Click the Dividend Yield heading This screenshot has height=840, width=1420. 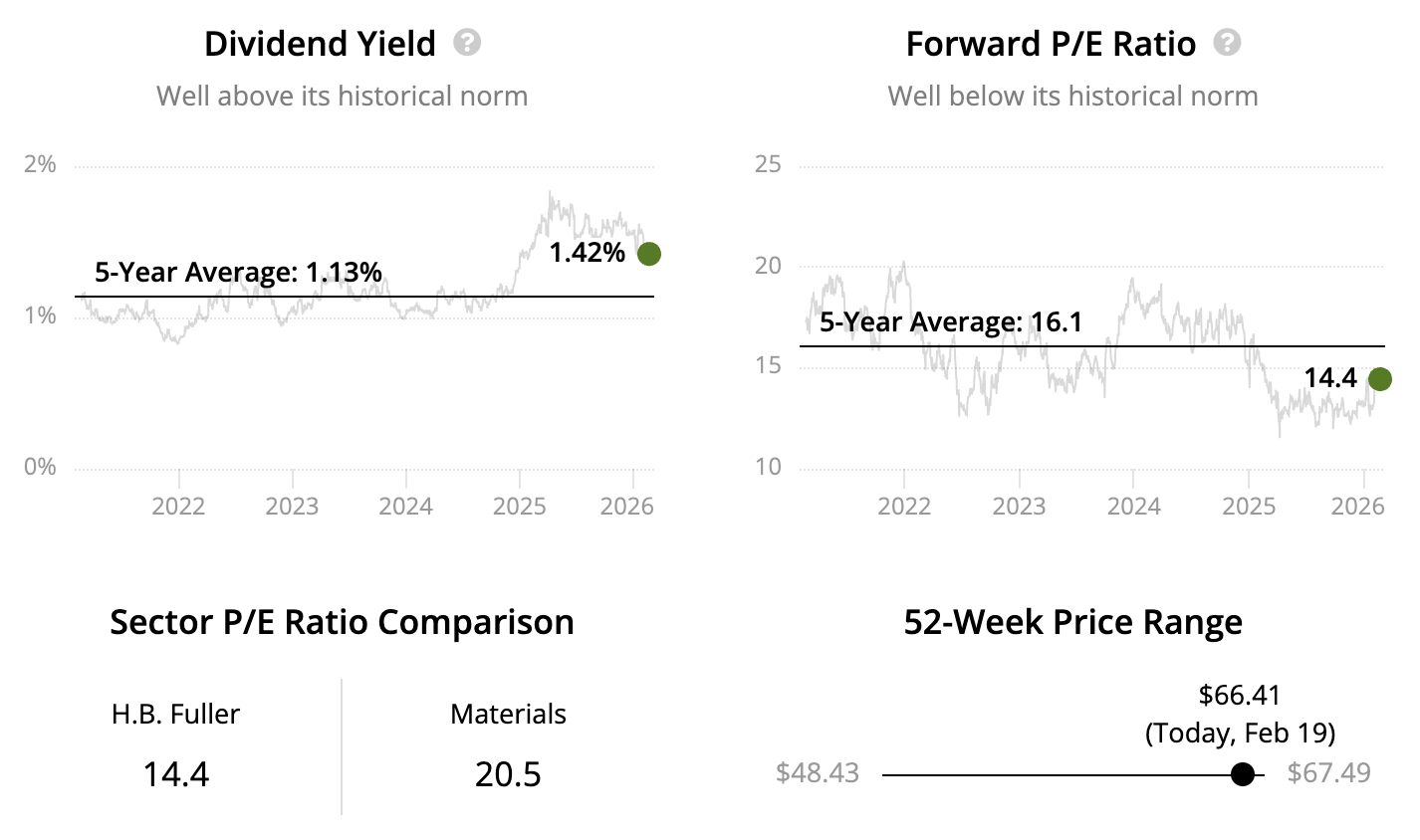(x=320, y=44)
